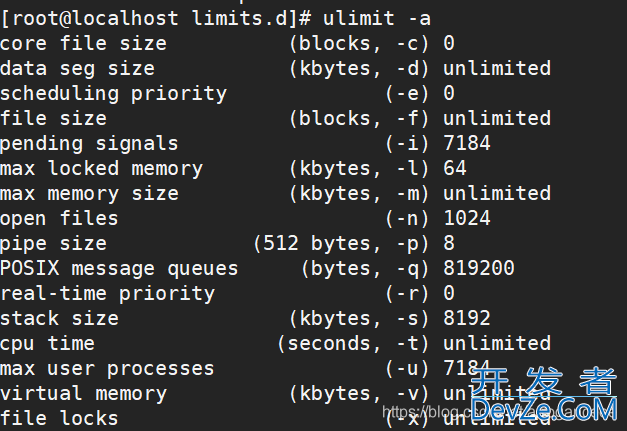Click the (seconds, -t) option for cpu time
This screenshot has width=627, height=431.
(354, 343)
